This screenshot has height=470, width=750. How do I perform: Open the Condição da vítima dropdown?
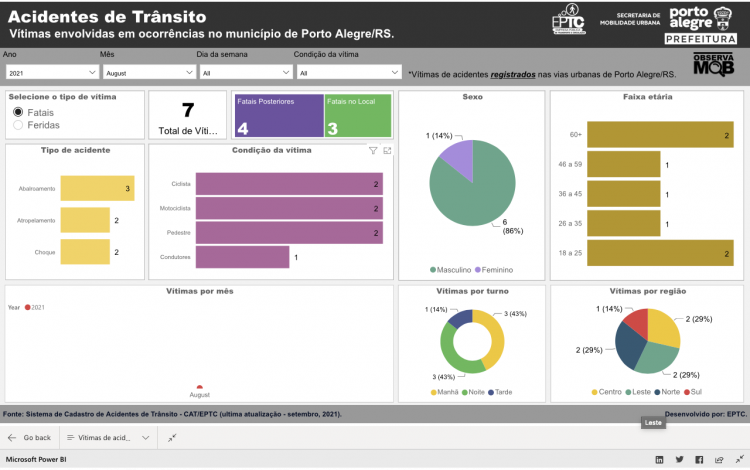point(349,73)
